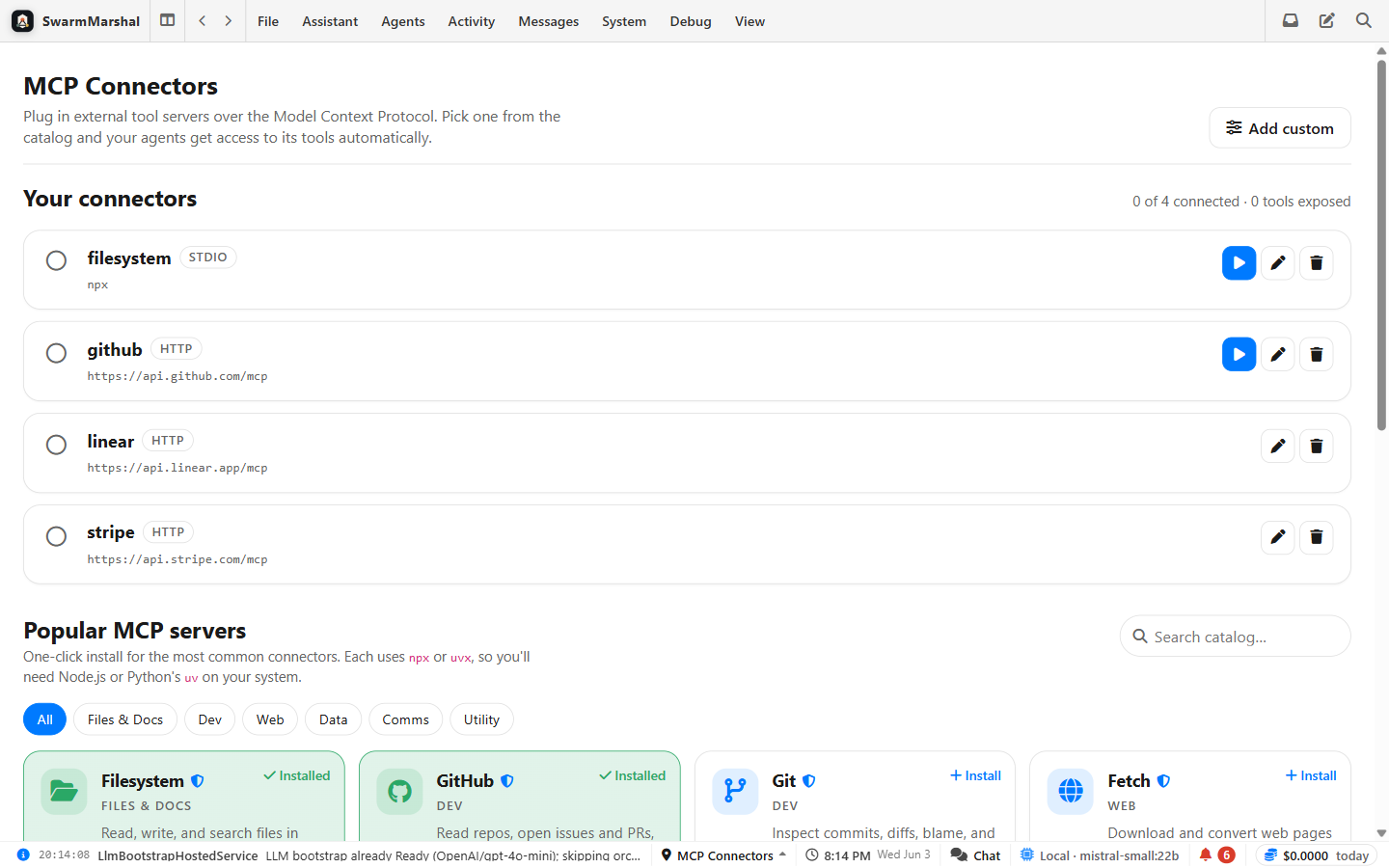
Task: Click the SwarmMarshal app logo icon
Action: click(23, 21)
